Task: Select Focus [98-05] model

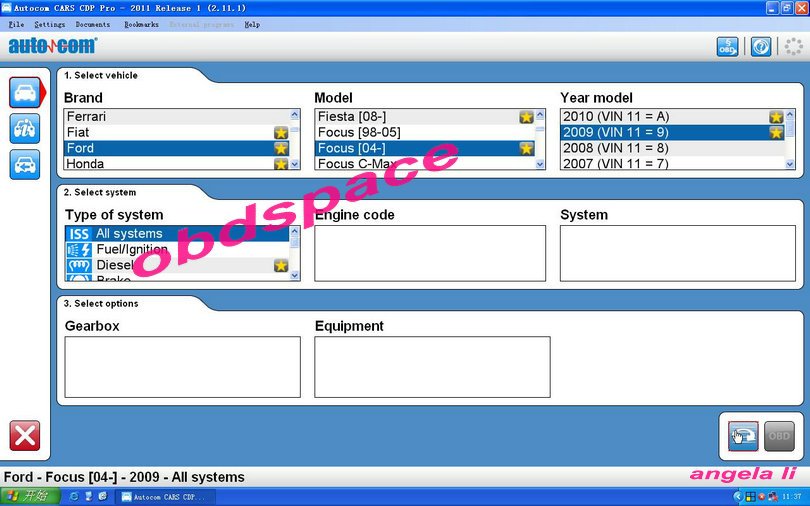Action: (x=424, y=133)
